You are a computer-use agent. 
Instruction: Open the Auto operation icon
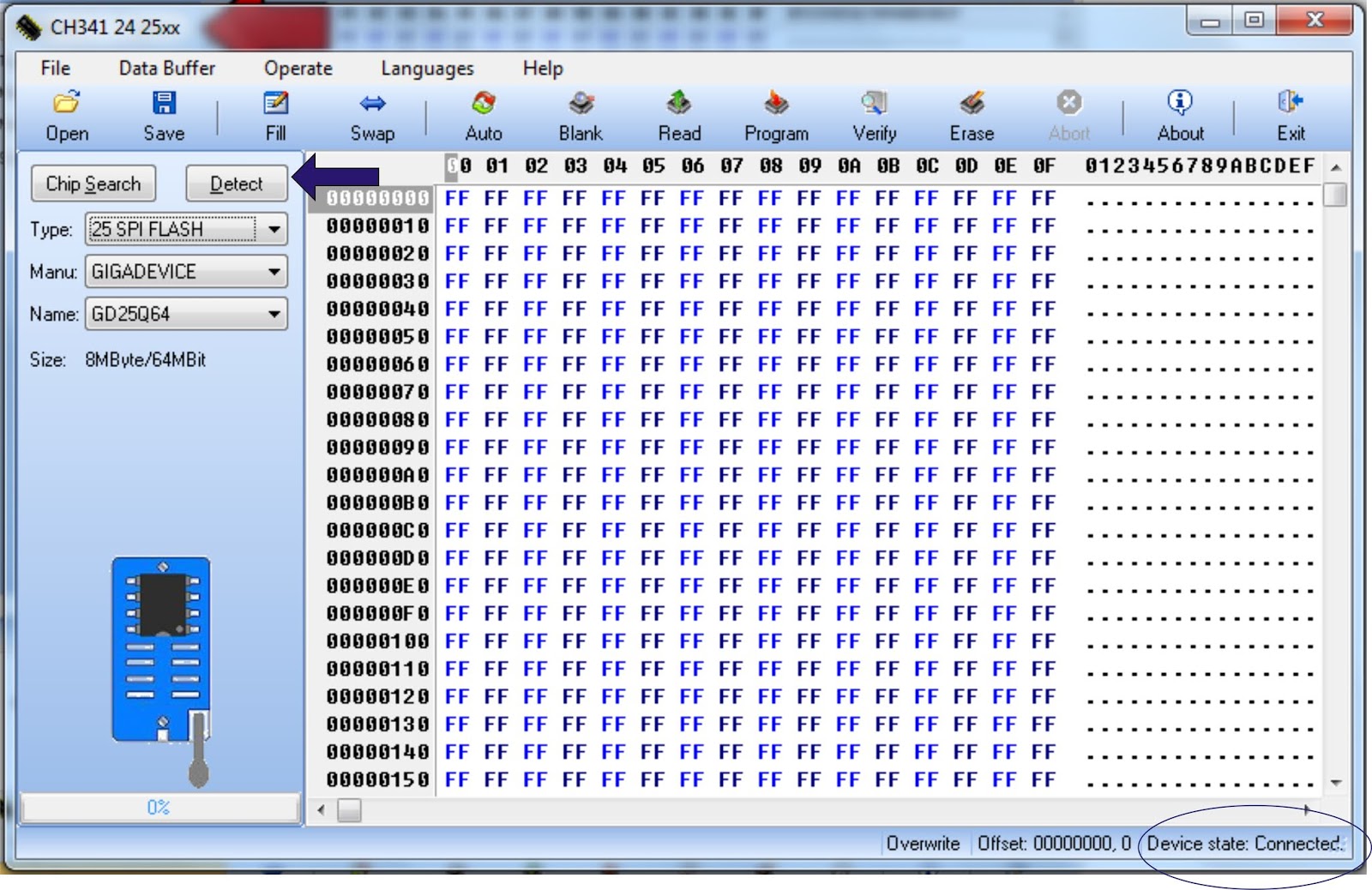[483, 114]
